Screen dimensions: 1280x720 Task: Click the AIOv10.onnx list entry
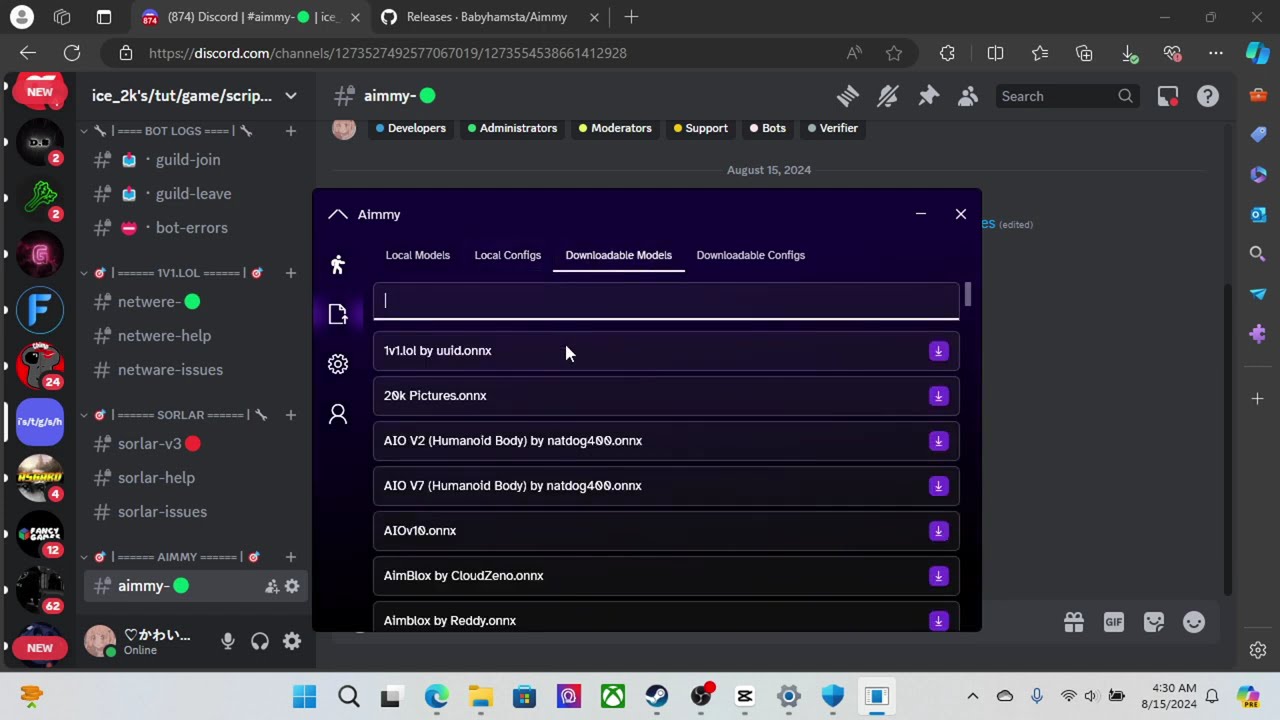point(666,531)
